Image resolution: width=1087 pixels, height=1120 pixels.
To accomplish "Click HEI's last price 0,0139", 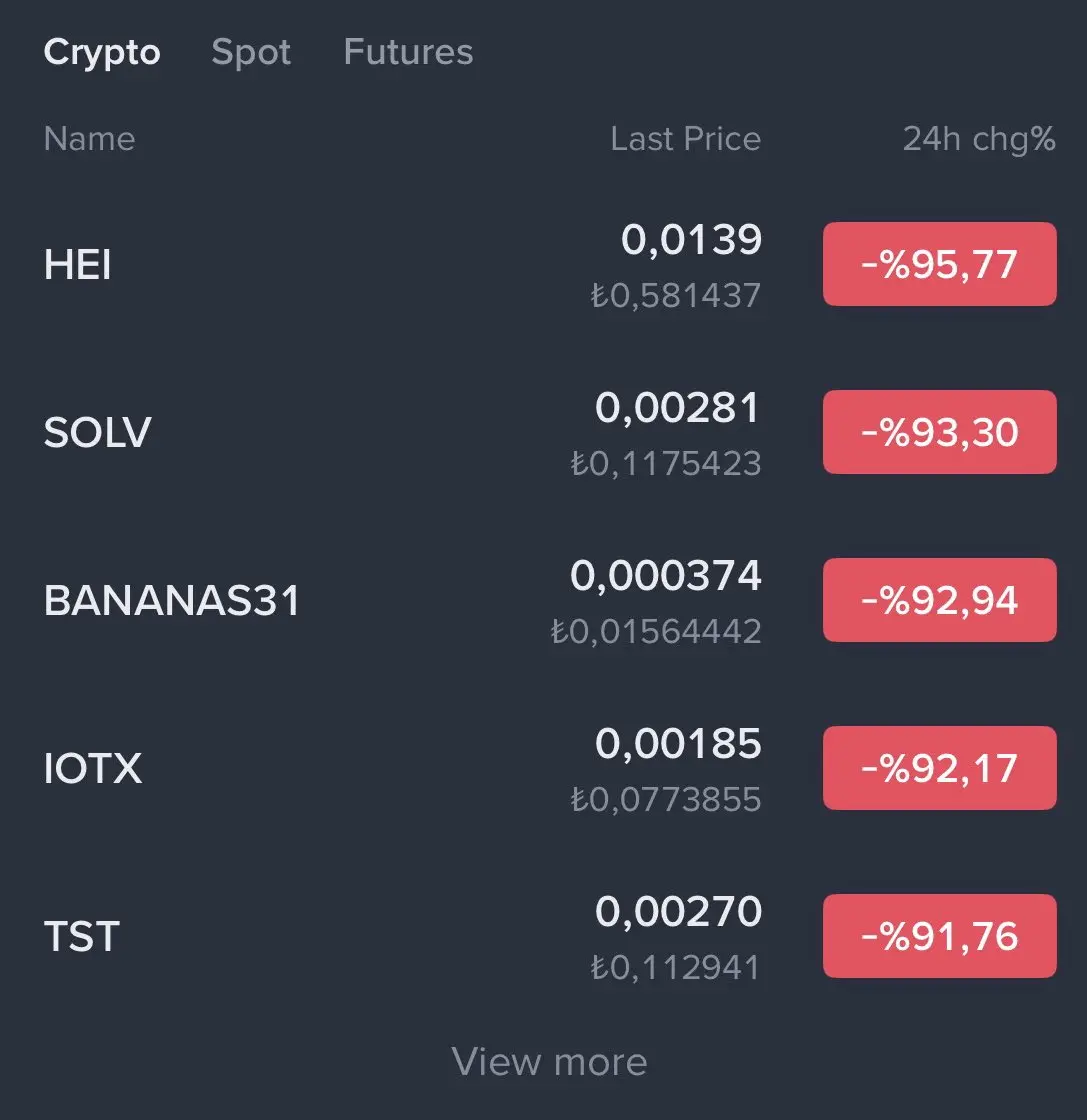I will pos(691,240).
